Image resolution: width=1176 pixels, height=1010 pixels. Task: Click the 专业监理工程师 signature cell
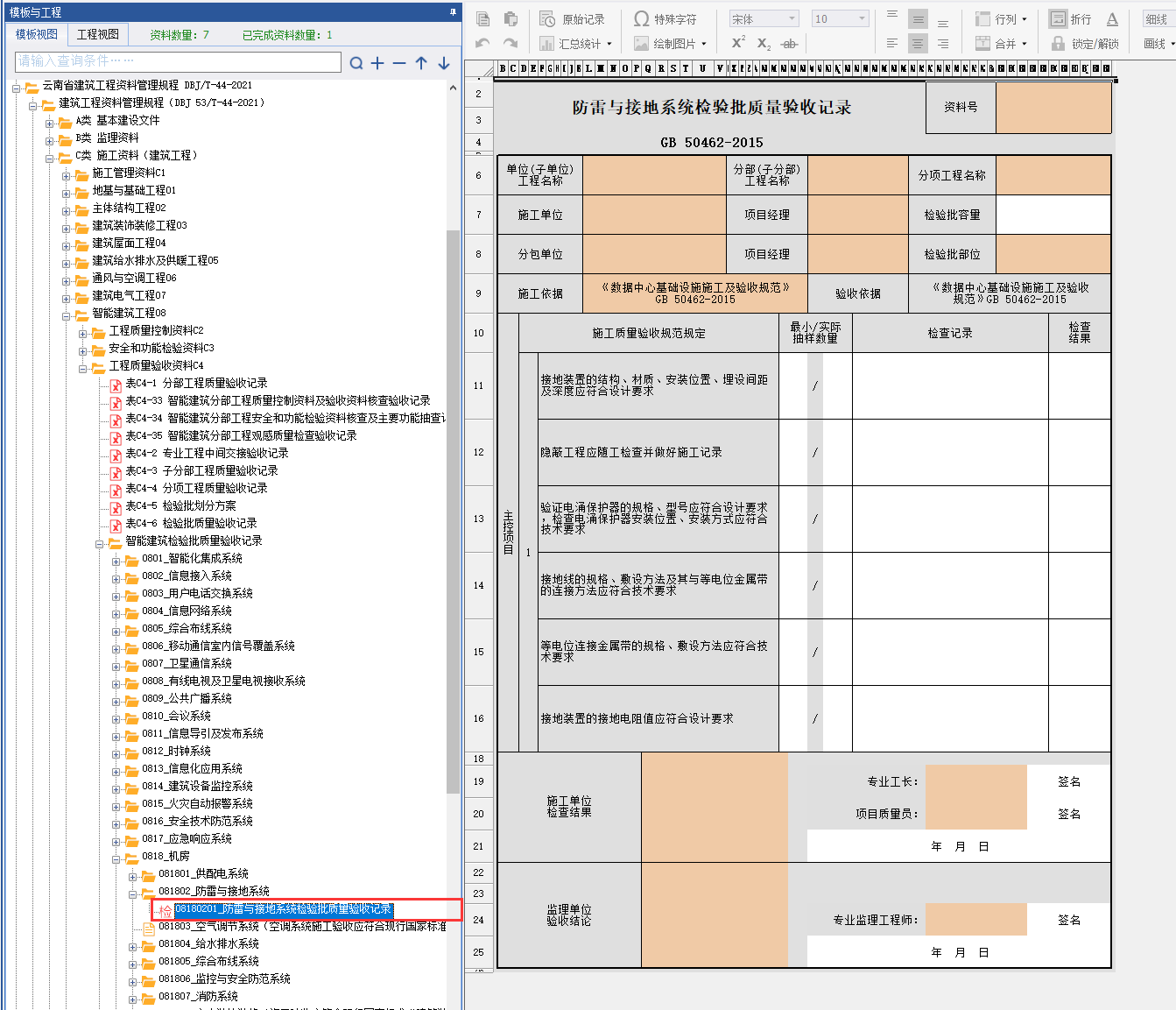coord(975,920)
